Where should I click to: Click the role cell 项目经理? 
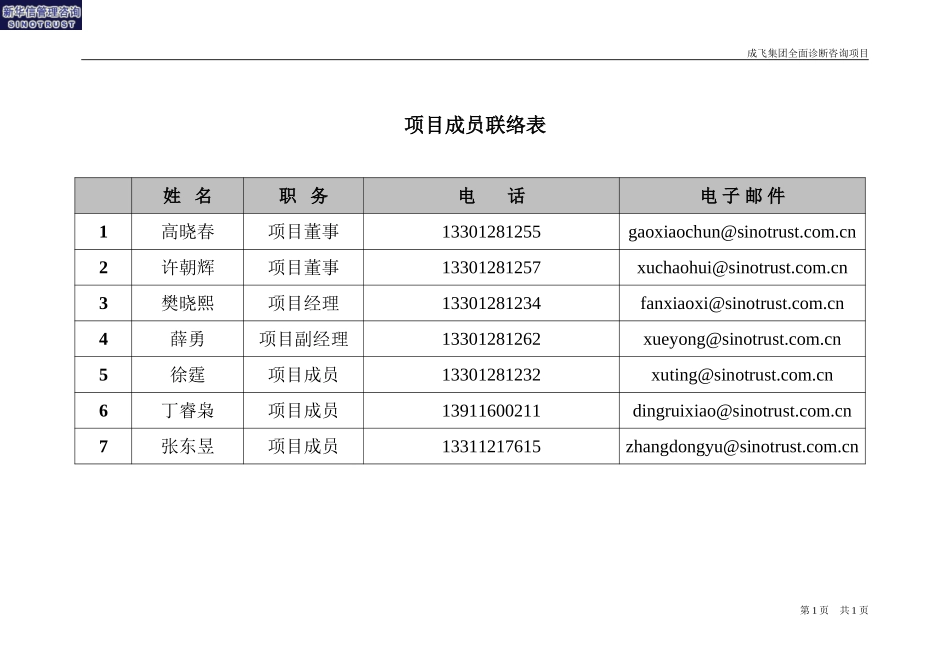[304, 303]
